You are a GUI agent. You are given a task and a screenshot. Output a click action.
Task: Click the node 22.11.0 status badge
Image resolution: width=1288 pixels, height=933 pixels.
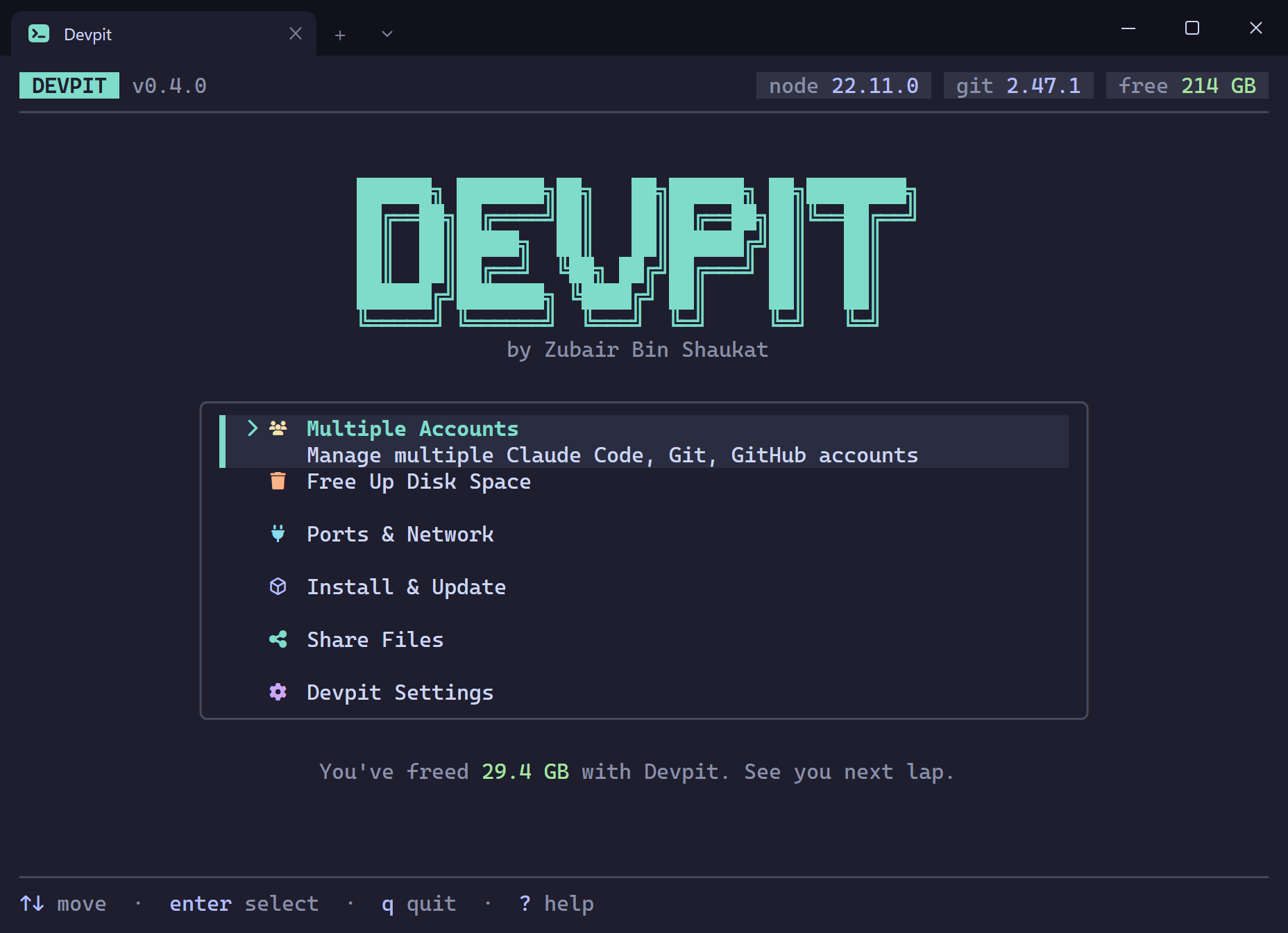pyautogui.click(x=844, y=85)
